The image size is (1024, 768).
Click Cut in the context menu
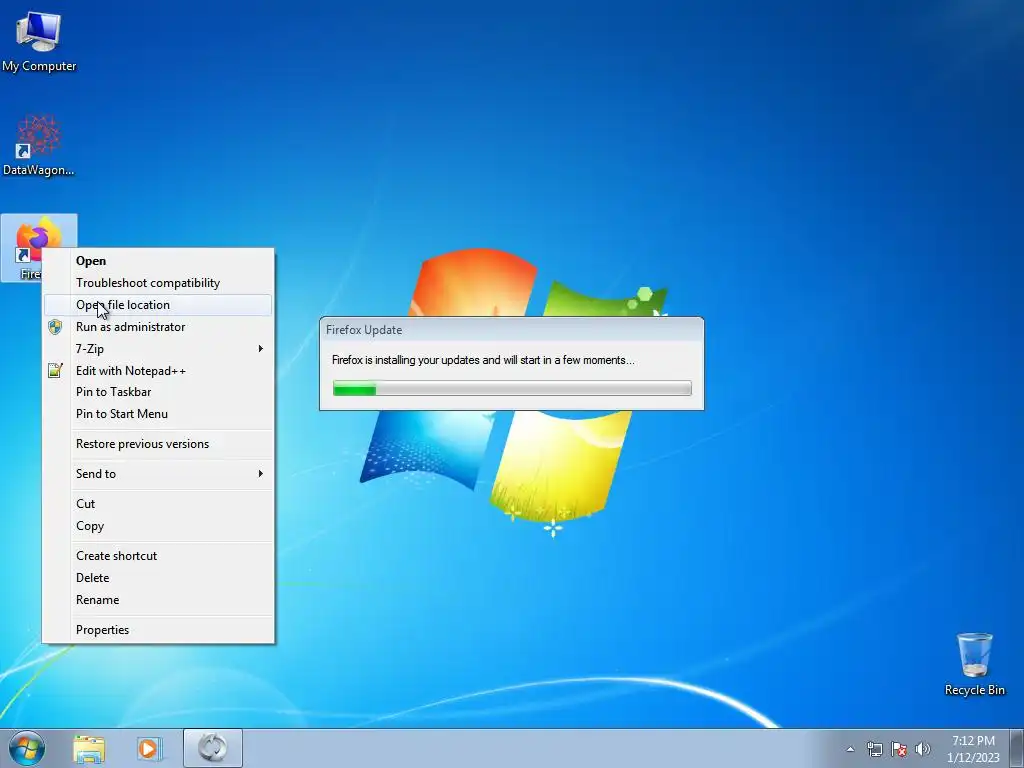pos(157,504)
